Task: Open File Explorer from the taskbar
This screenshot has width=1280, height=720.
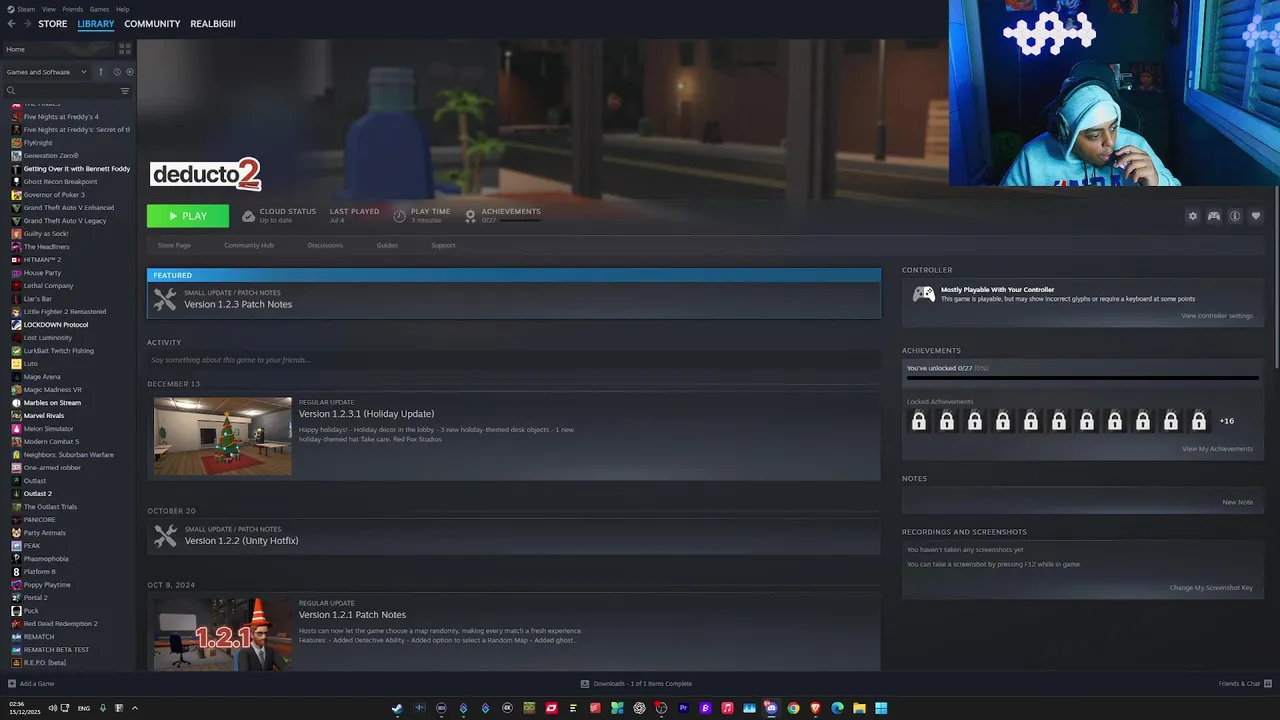Action: 859,708
